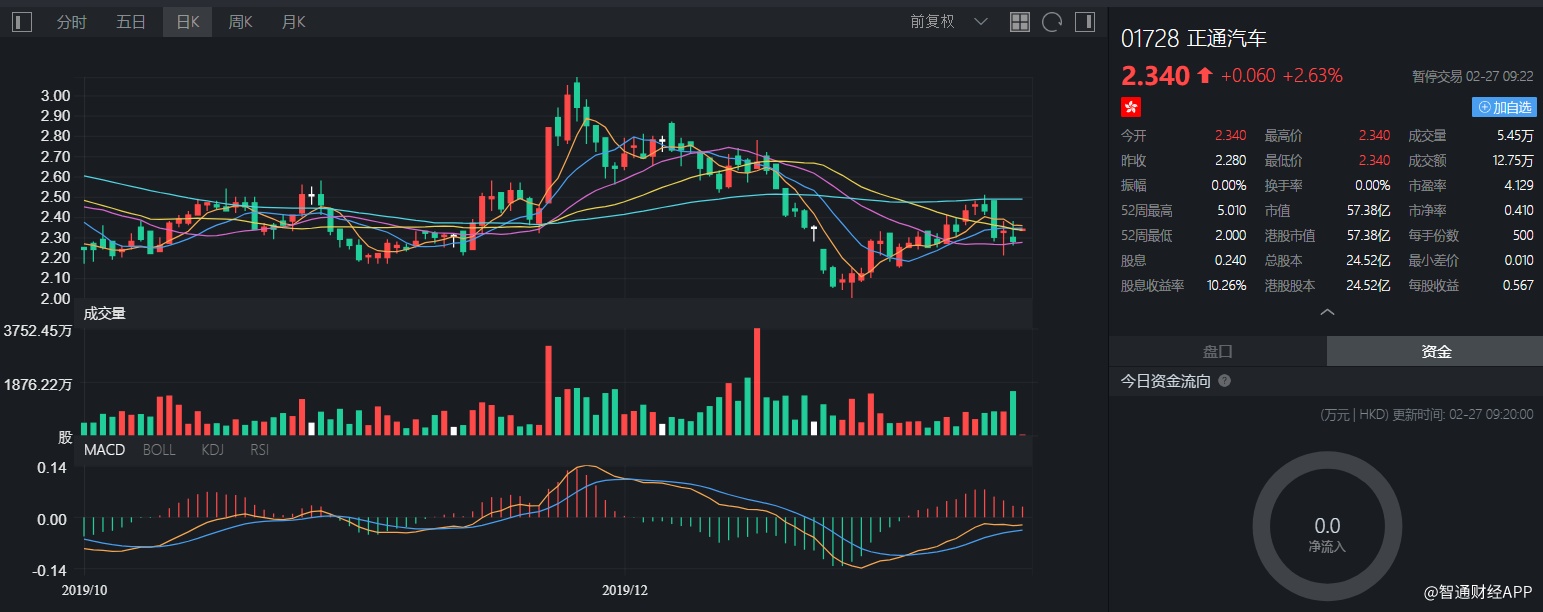
Task: Select the 五日 five-day chart
Action: click(x=131, y=22)
